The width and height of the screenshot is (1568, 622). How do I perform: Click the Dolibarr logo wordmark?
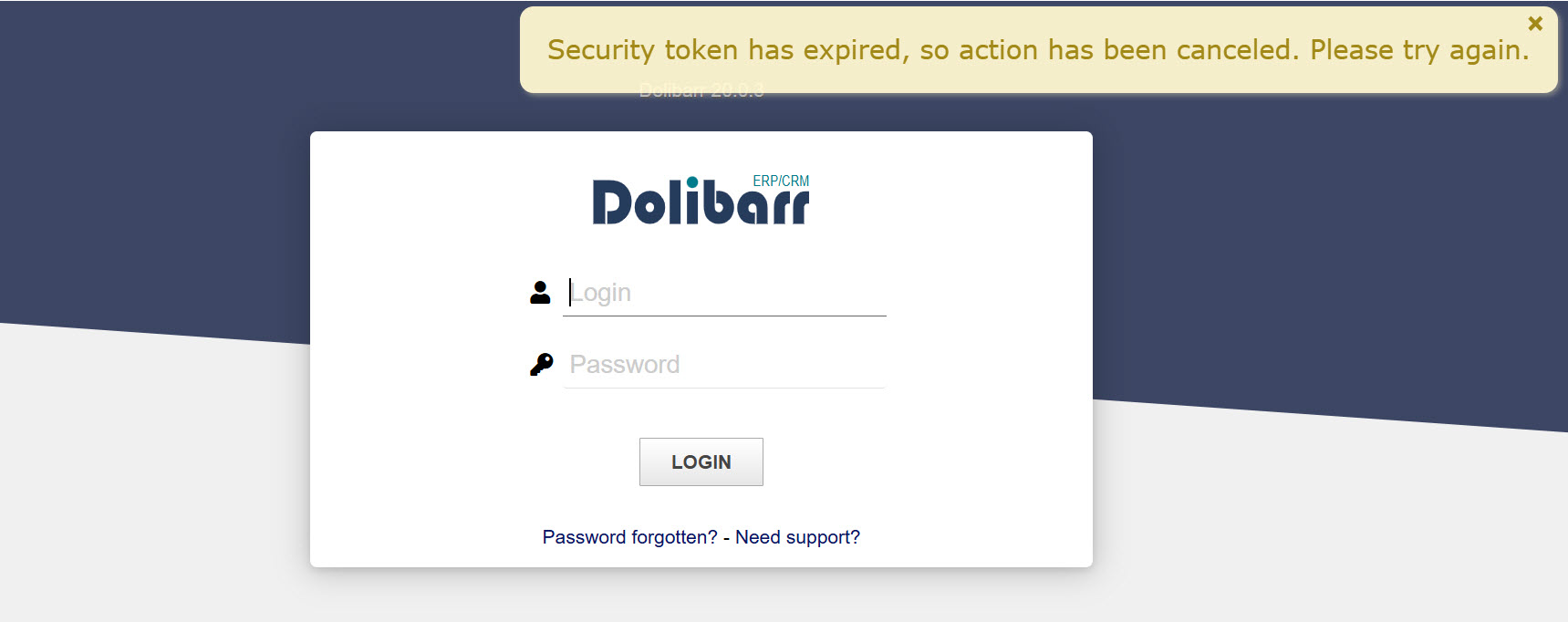701,200
